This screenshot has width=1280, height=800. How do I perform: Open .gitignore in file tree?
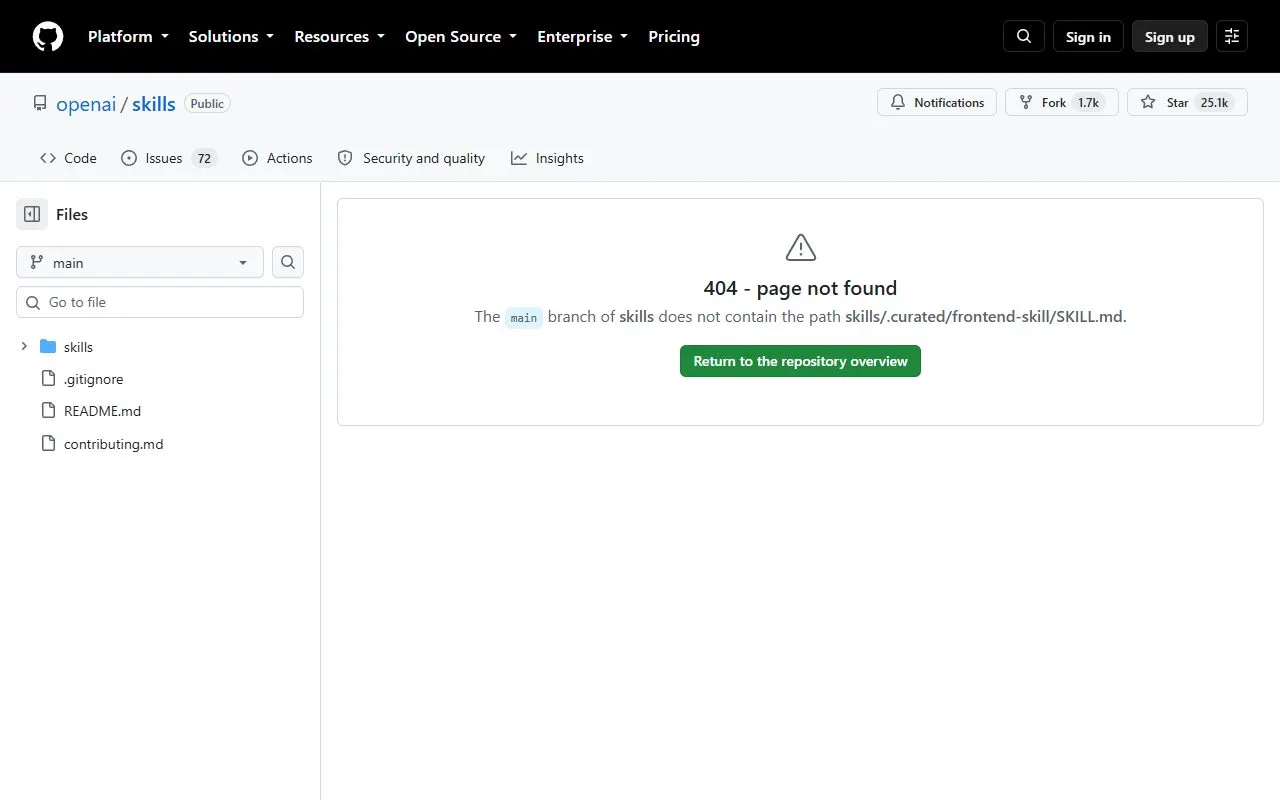(94, 379)
